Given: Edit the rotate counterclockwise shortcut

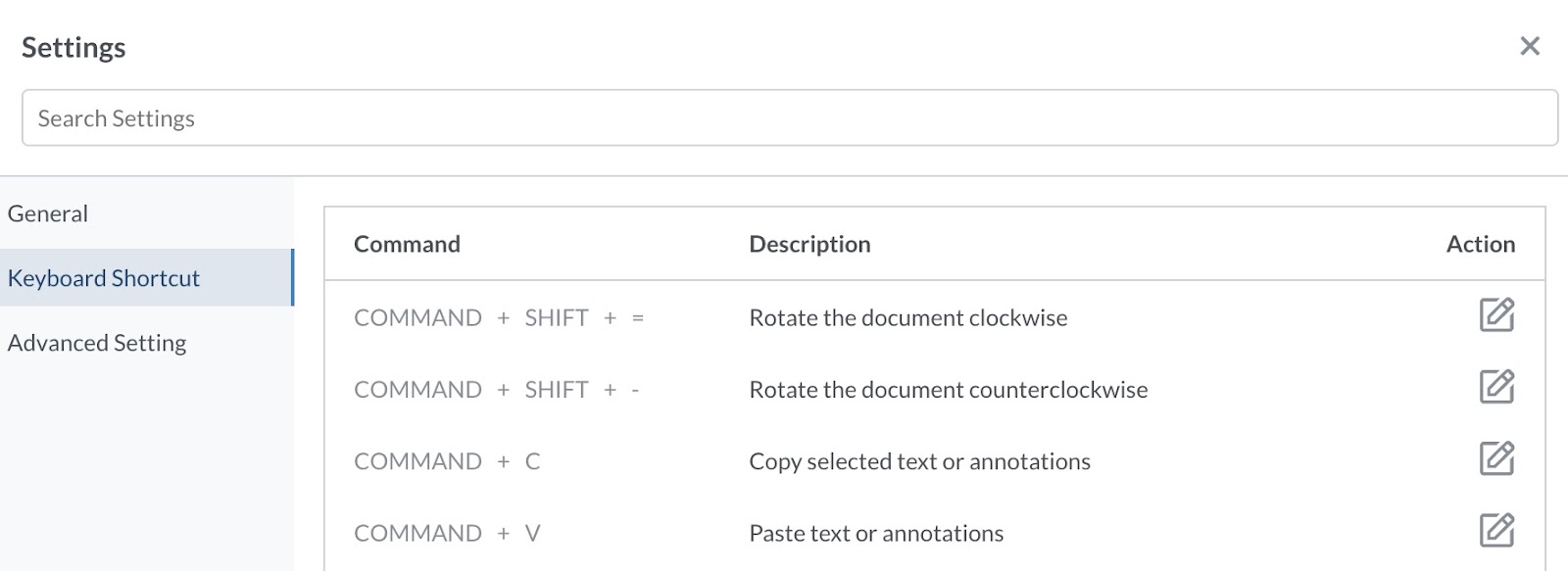Looking at the screenshot, I should pos(1496,387).
